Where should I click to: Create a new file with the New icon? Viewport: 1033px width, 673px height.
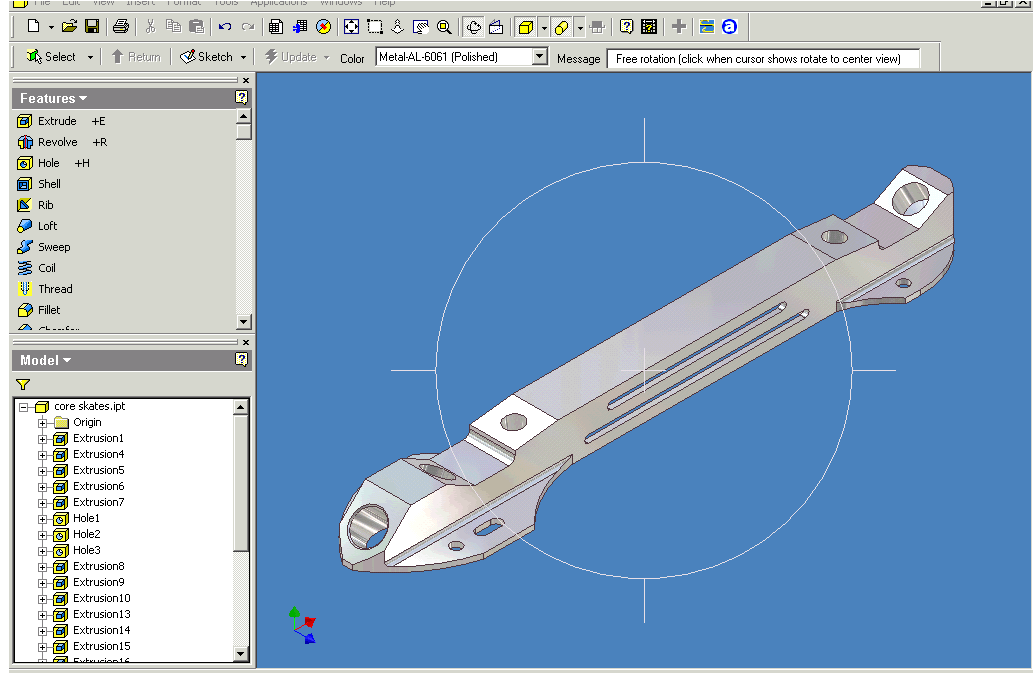pyautogui.click(x=33, y=26)
